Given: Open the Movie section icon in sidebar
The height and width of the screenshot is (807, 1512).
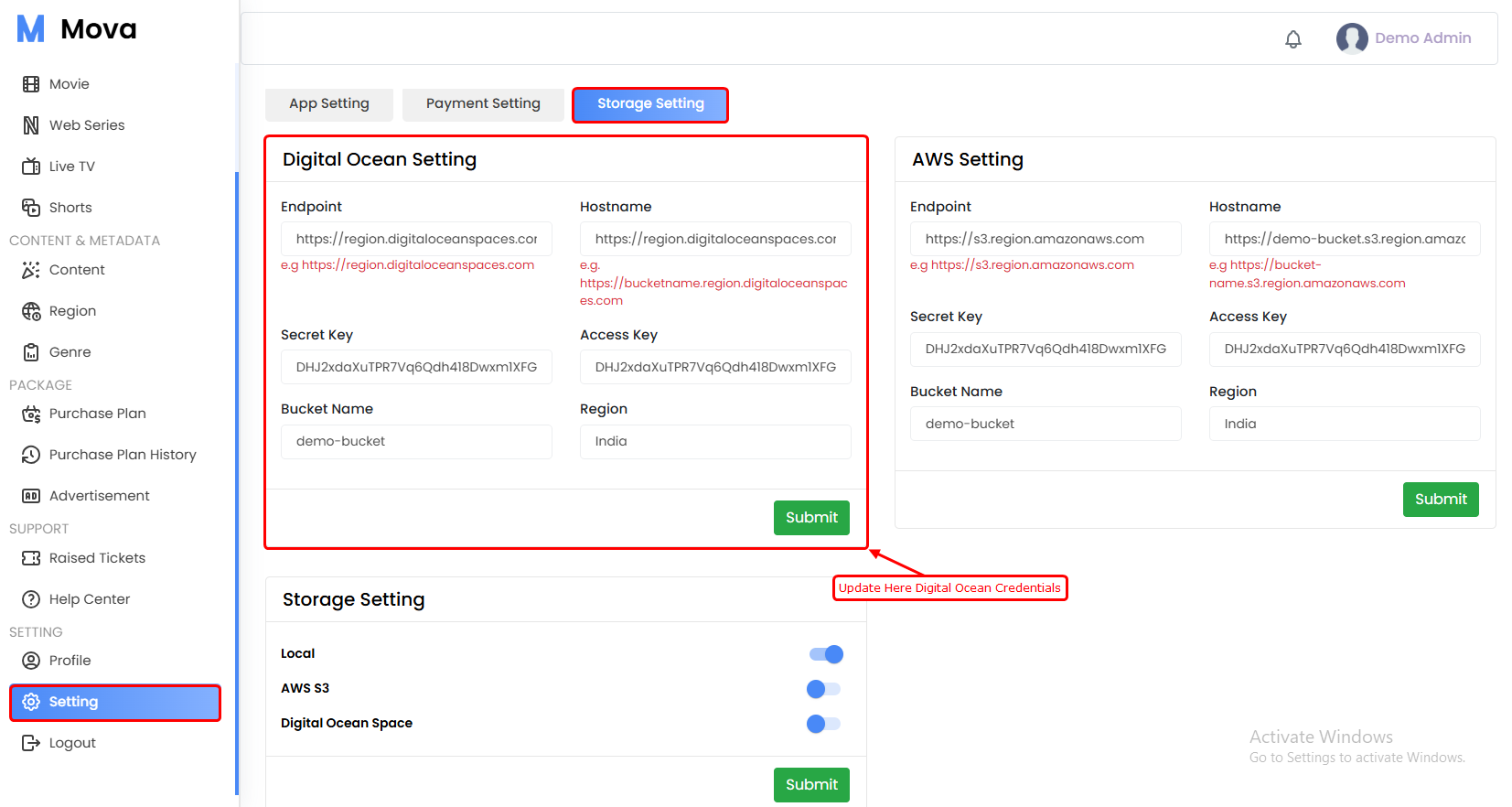Looking at the screenshot, I should click(31, 84).
